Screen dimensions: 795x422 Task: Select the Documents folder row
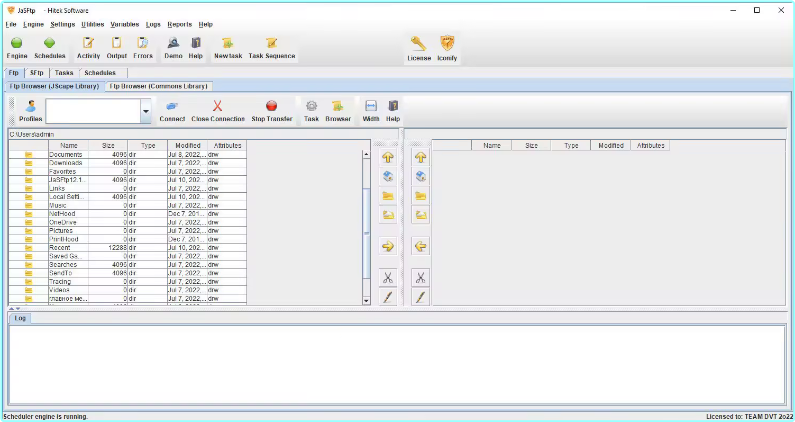[128, 155]
